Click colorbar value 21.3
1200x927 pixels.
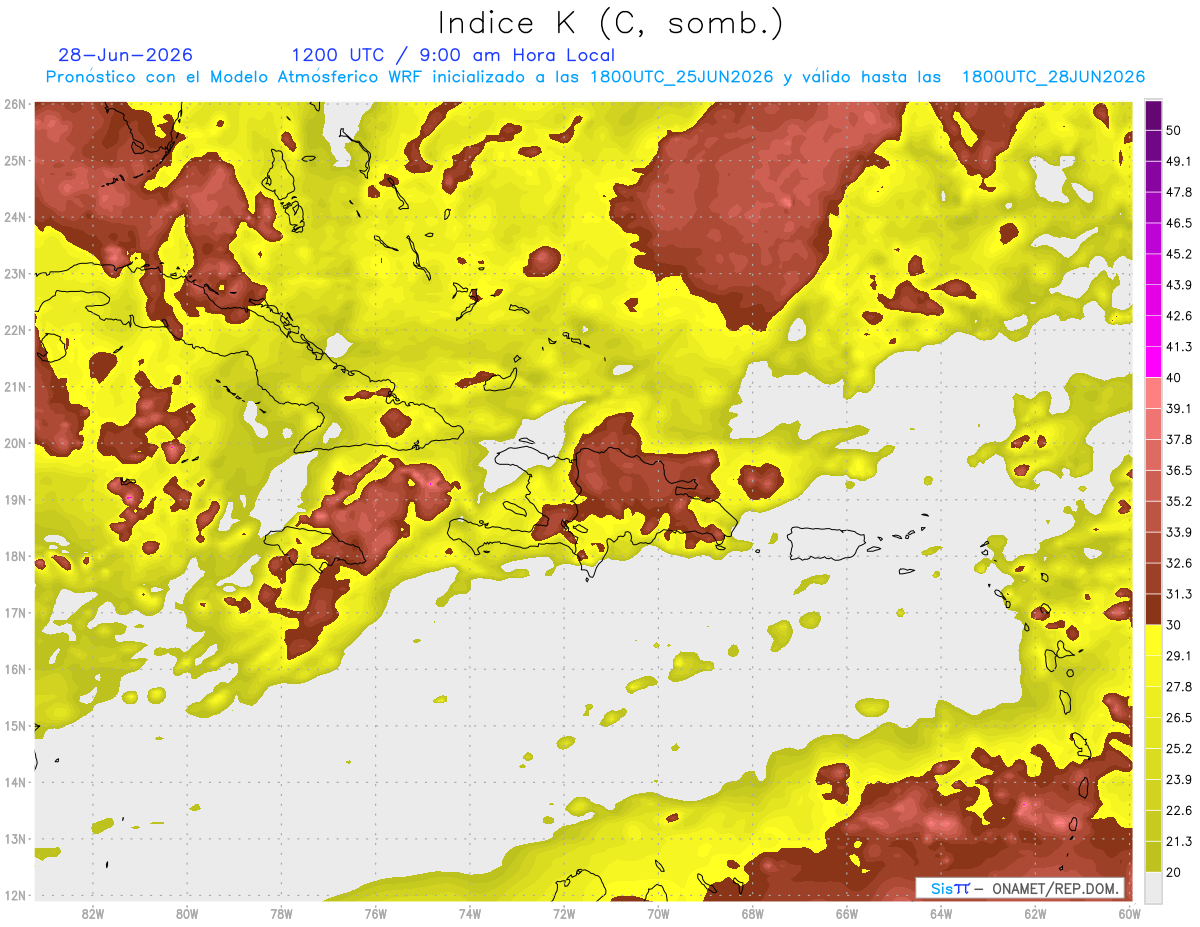click(1180, 841)
